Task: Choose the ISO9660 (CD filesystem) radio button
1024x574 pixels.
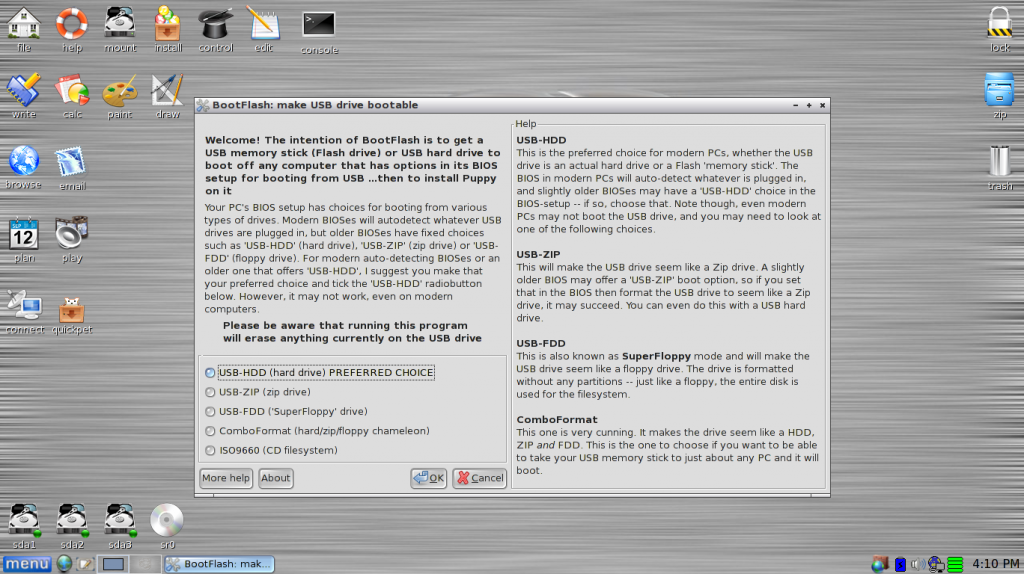Action: (x=210, y=451)
